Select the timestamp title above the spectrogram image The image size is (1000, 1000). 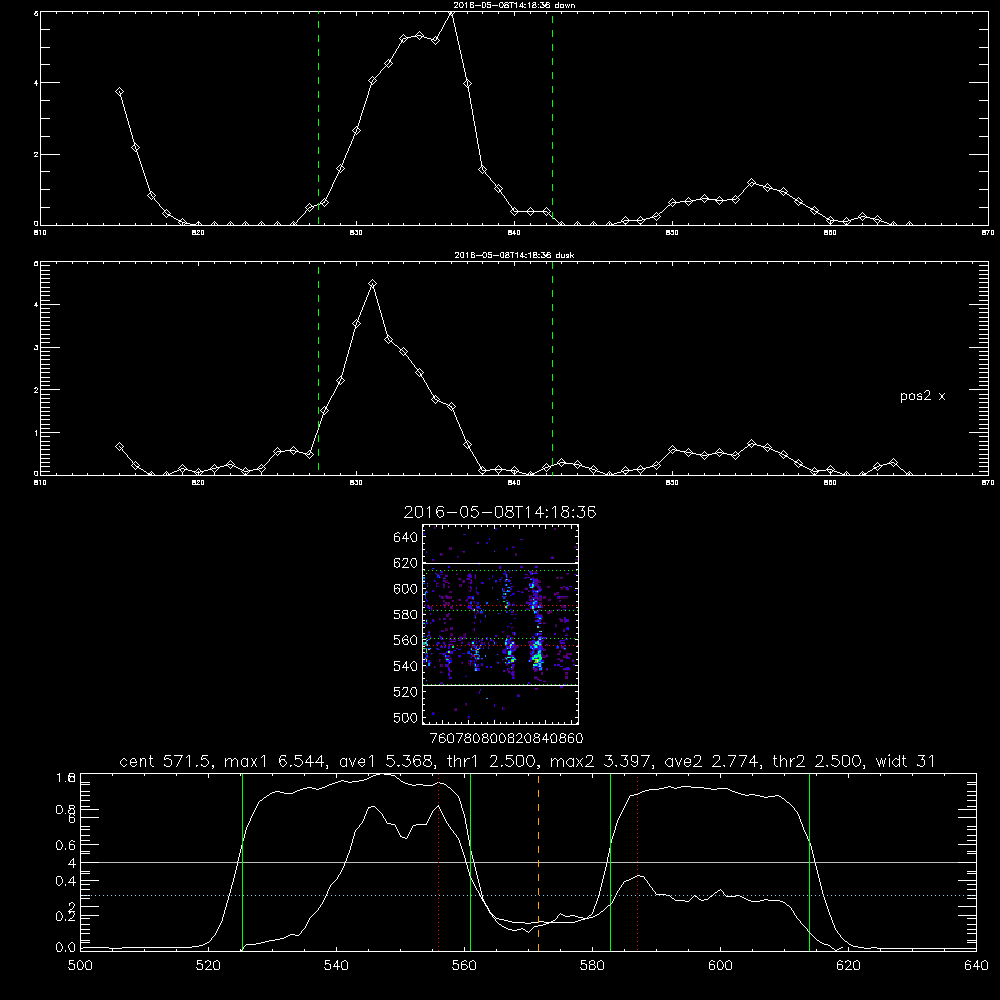pos(500,512)
